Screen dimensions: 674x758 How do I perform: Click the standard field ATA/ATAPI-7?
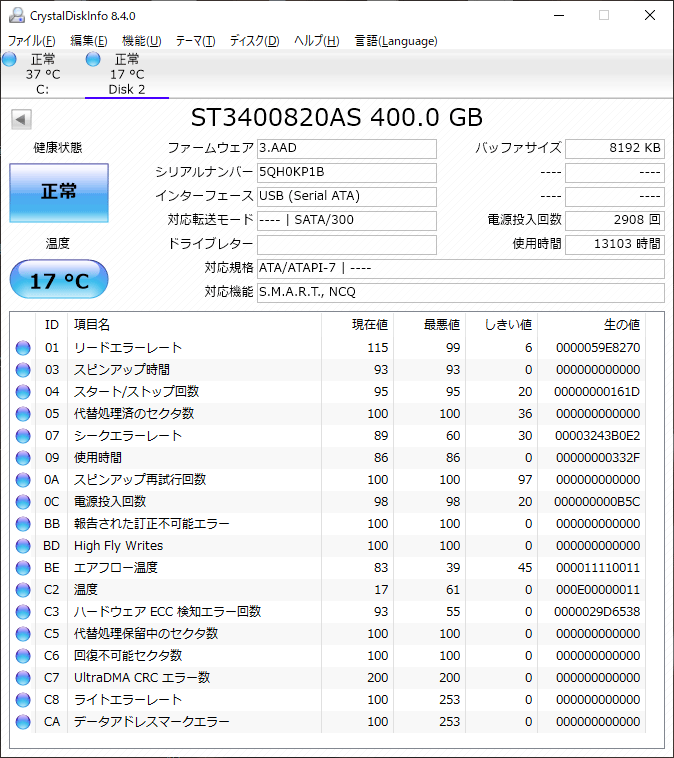tap(461, 268)
